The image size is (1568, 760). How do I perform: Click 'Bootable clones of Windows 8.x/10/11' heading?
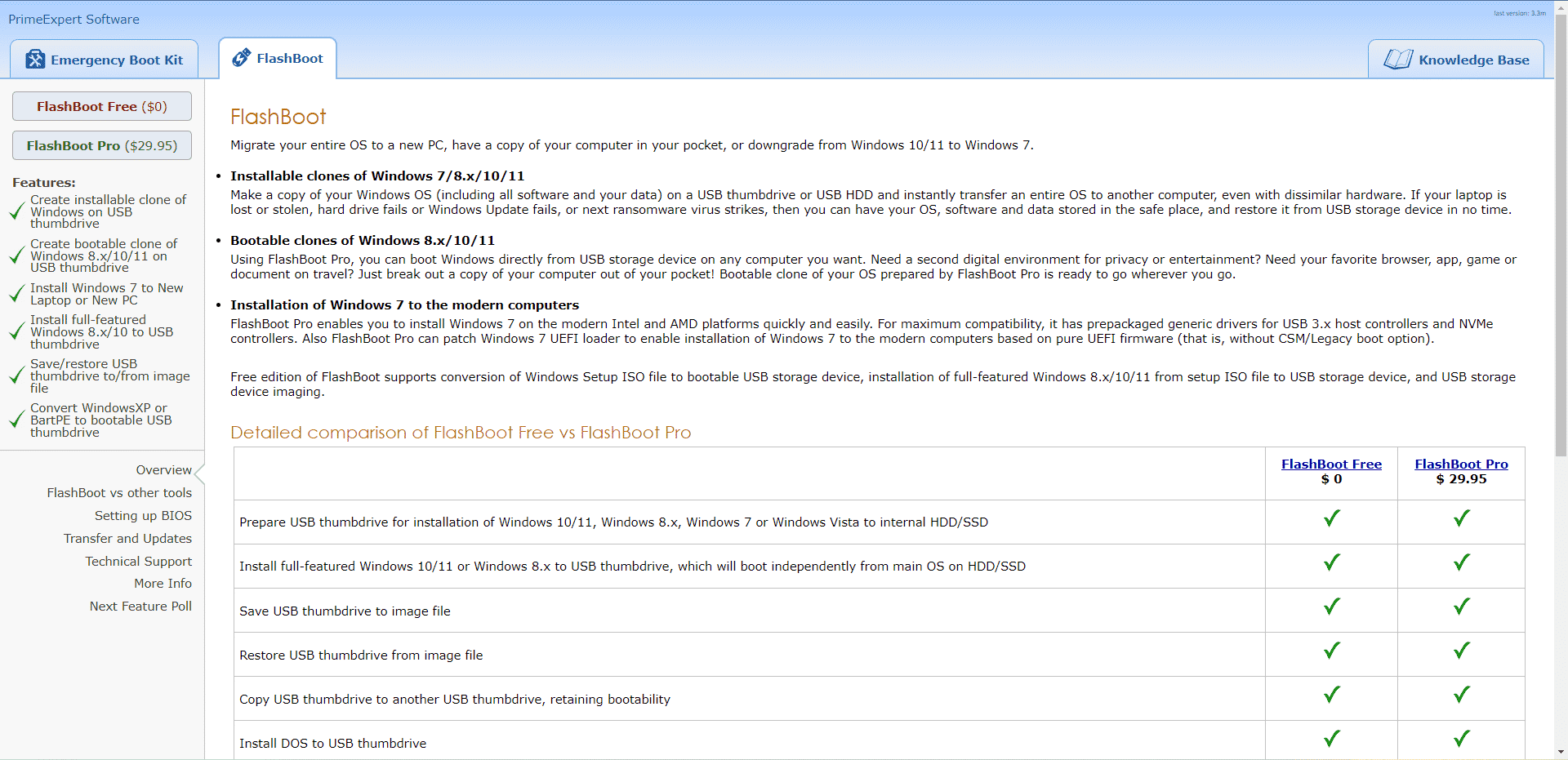[363, 241]
